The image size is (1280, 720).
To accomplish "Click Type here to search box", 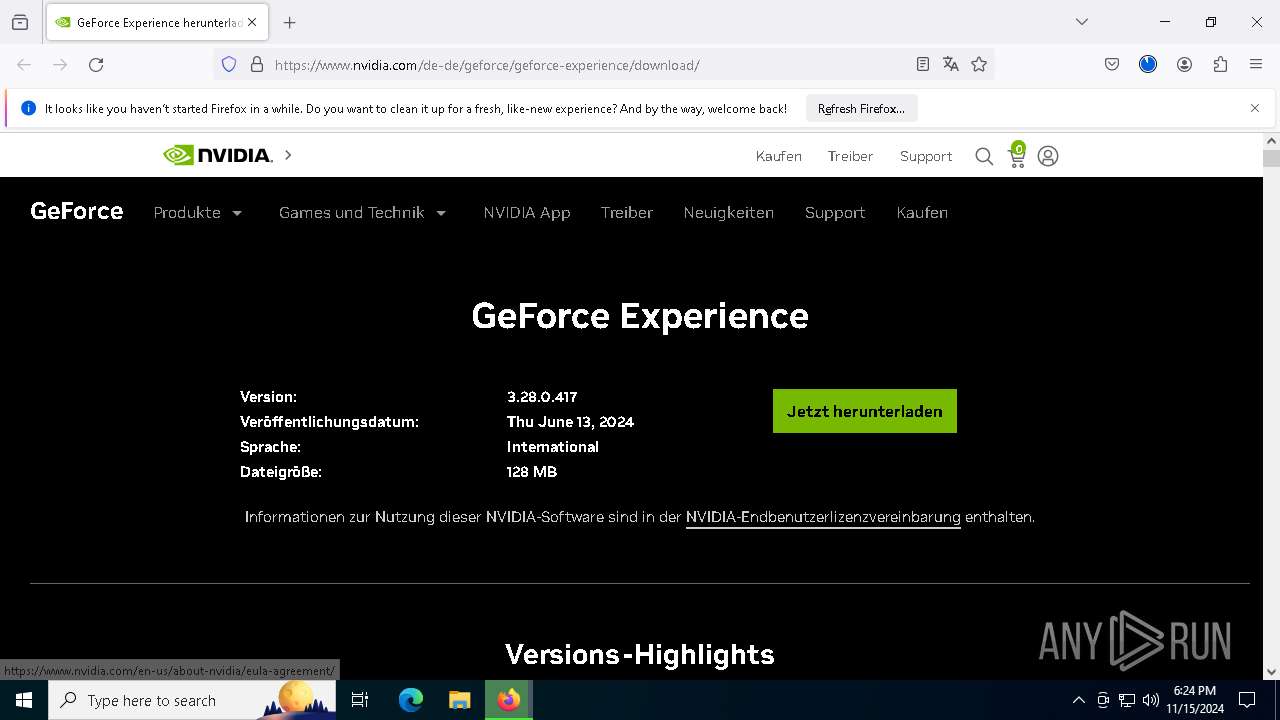I will [192, 700].
